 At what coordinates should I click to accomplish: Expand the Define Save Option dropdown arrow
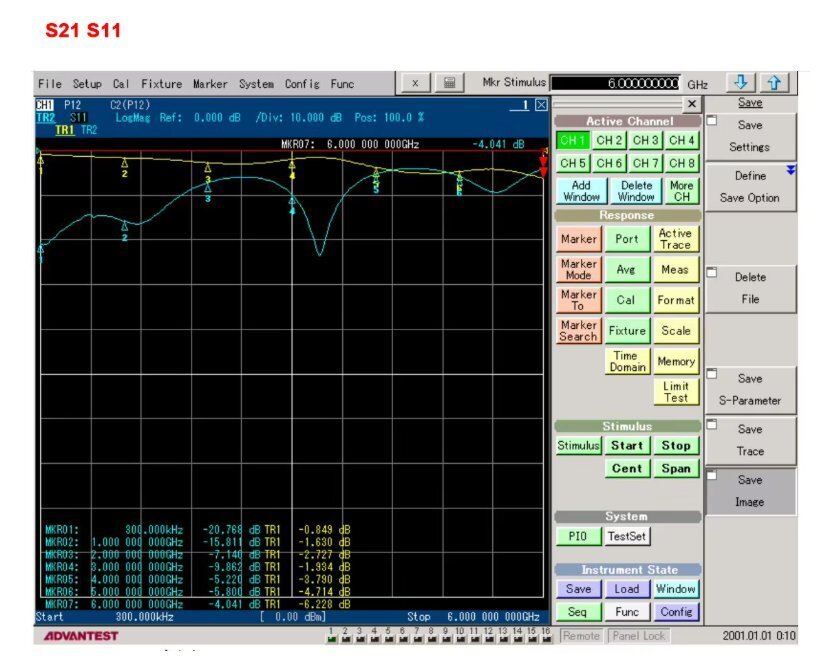click(x=791, y=170)
